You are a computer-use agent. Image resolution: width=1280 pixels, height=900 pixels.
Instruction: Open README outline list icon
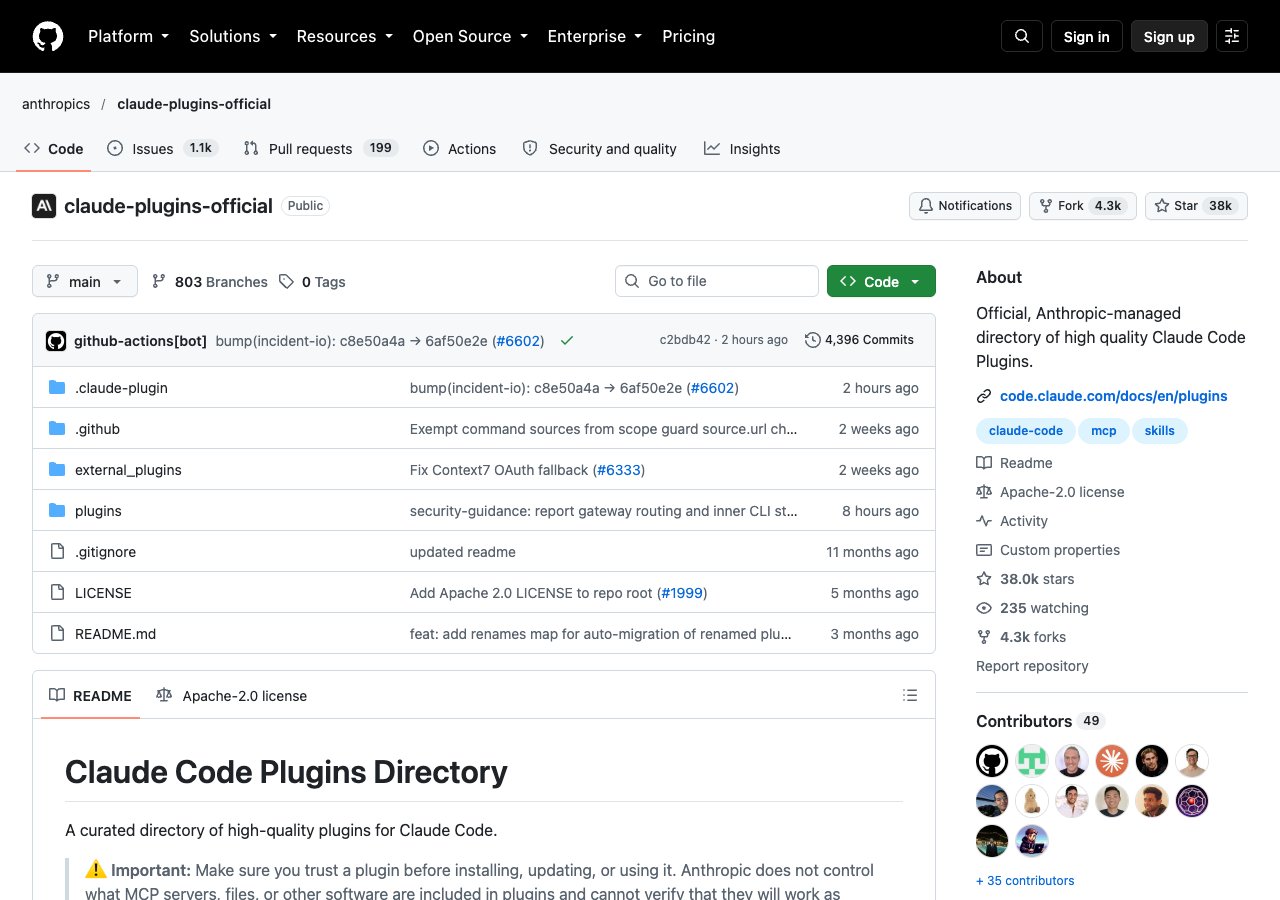coord(910,695)
